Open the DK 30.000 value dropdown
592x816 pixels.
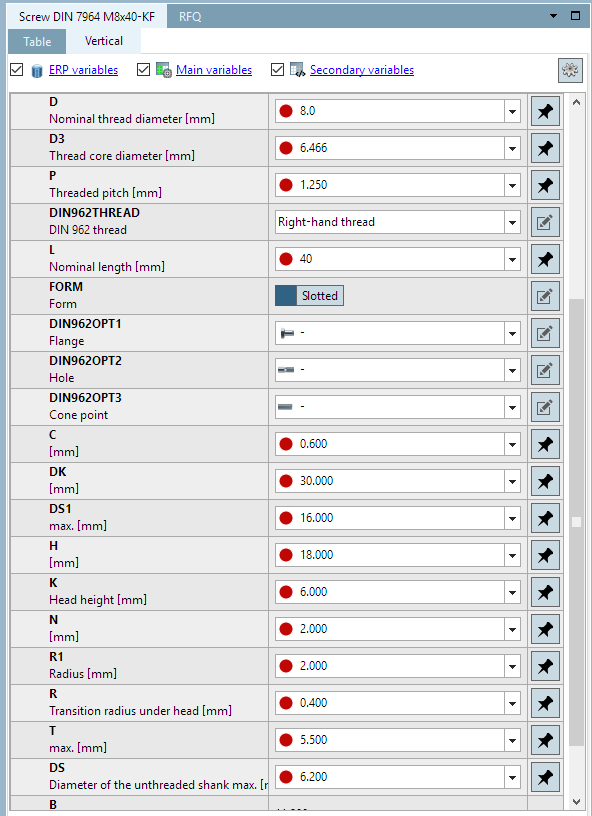point(512,481)
